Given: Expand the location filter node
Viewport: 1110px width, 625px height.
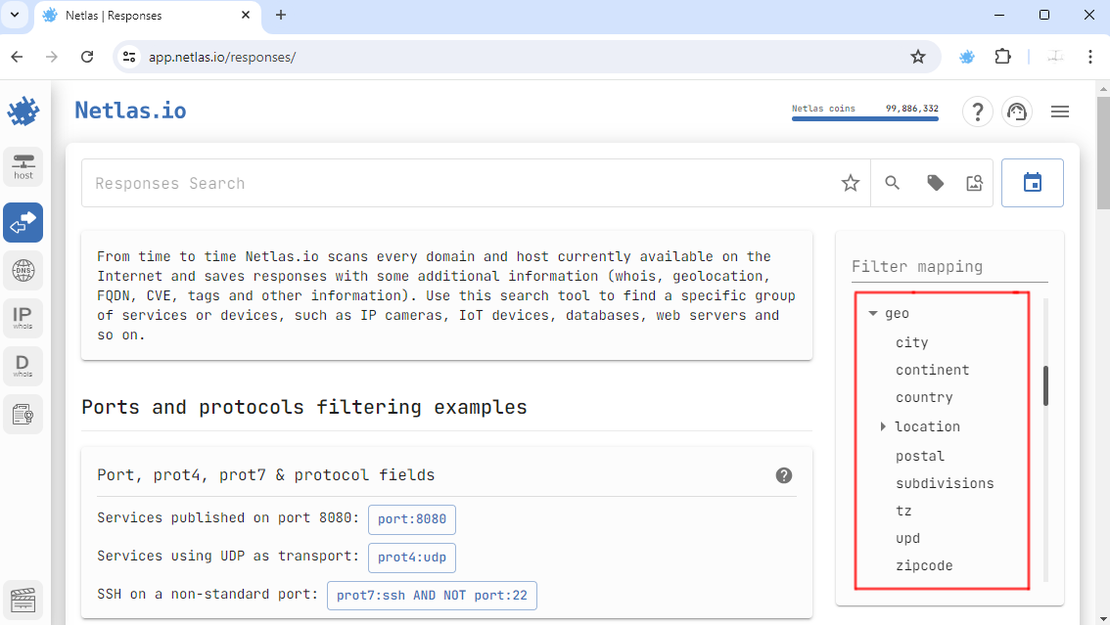Looking at the screenshot, I should click(x=883, y=426).
